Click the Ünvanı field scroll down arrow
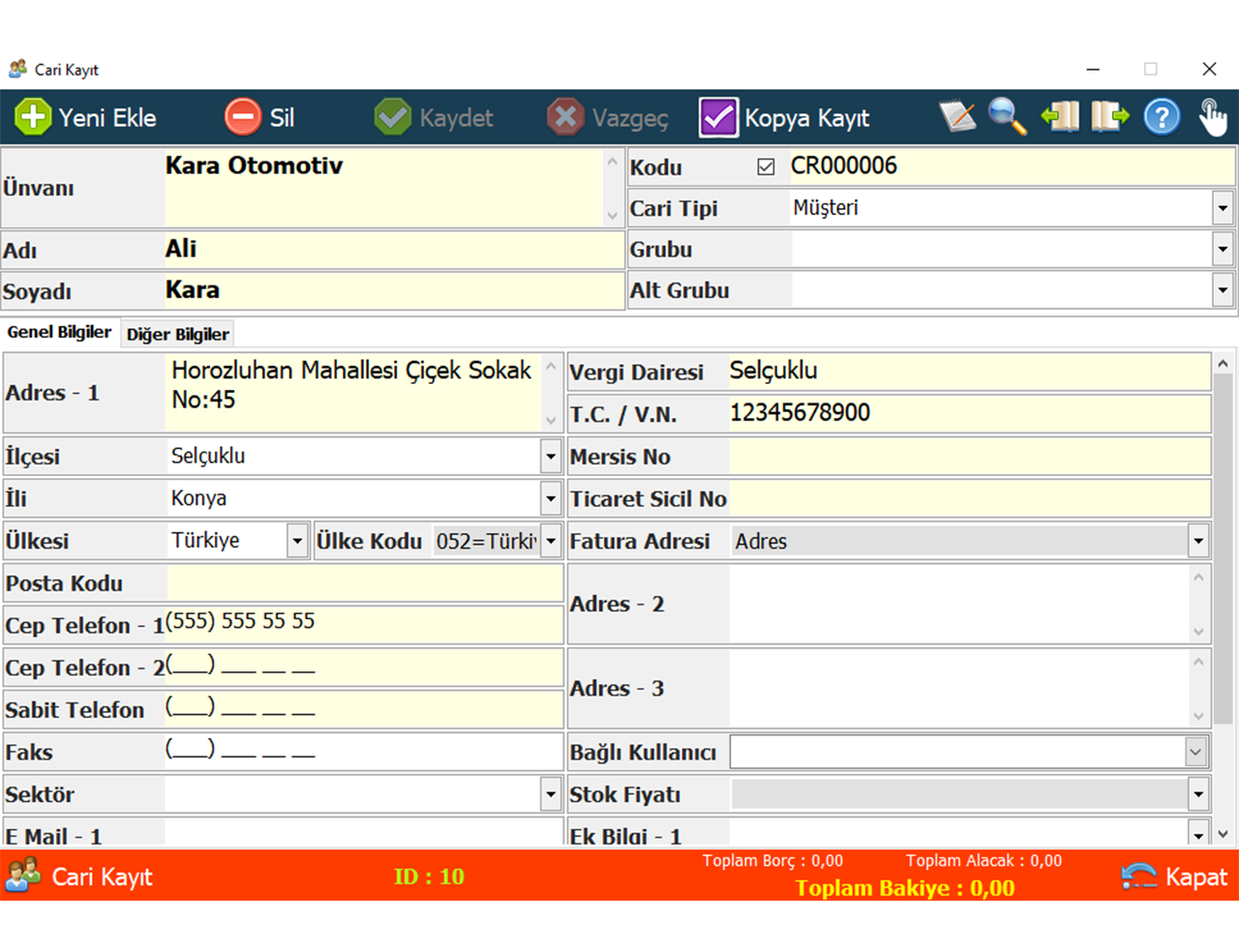Screen dimensions: 1239x952 coord(612,215)
